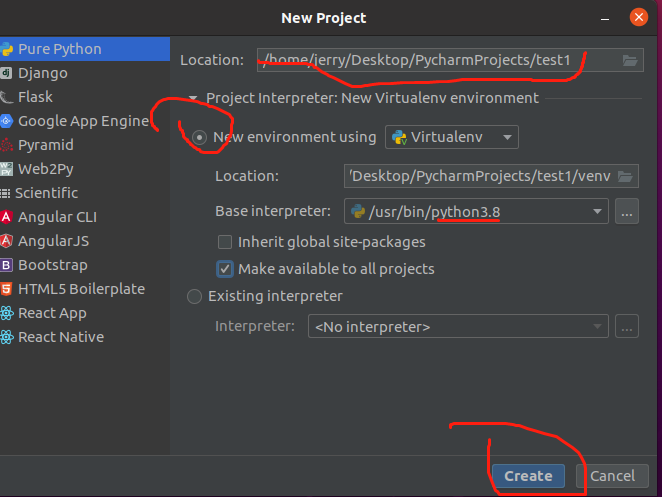Click the Scientific grid icon

pos(5,193)
